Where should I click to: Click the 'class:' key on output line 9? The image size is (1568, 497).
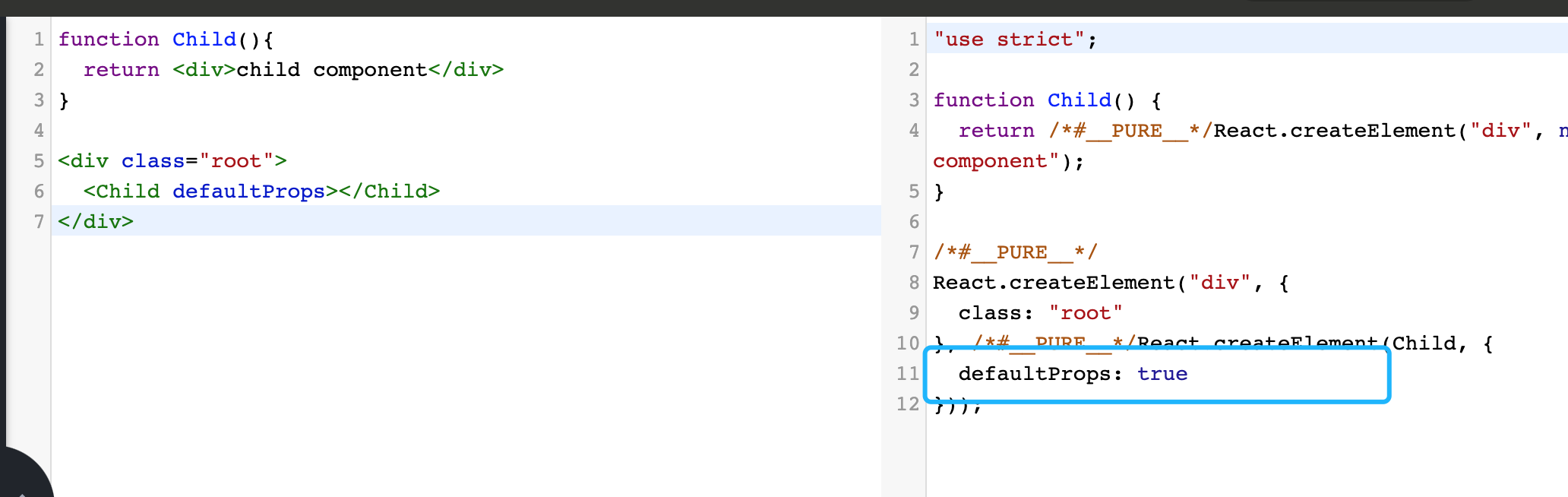pyautogui.click(x=996, y=313)
